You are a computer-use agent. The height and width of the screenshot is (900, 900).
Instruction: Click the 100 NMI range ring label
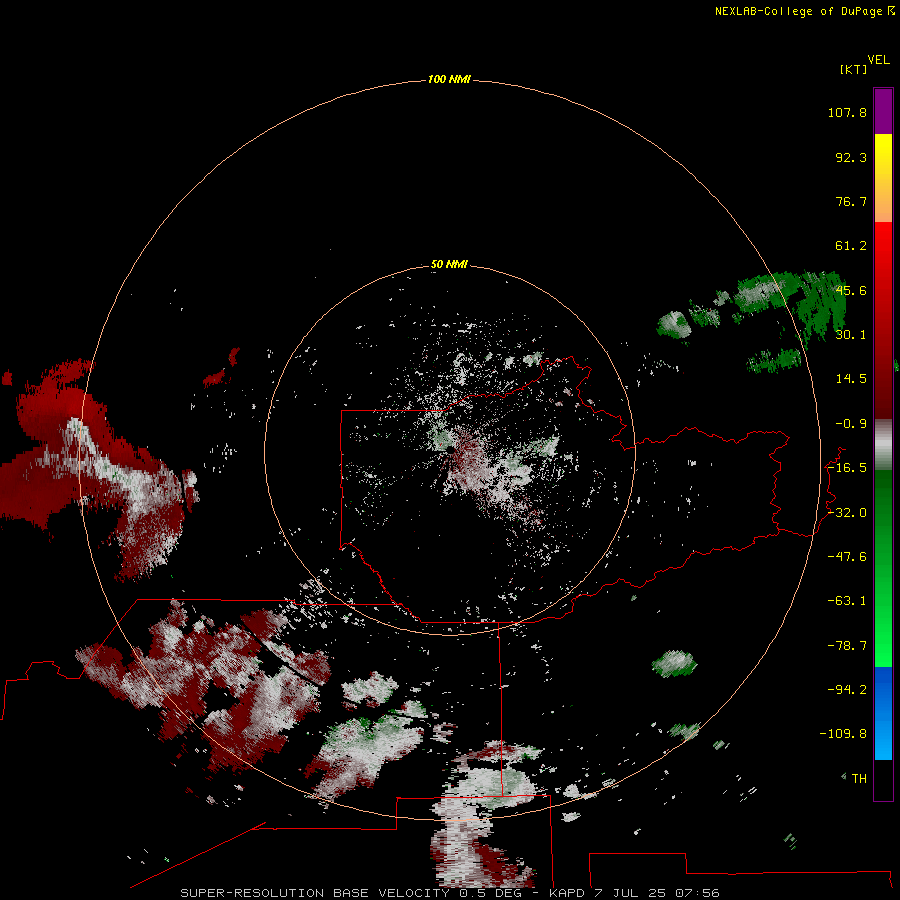(449, 79)
